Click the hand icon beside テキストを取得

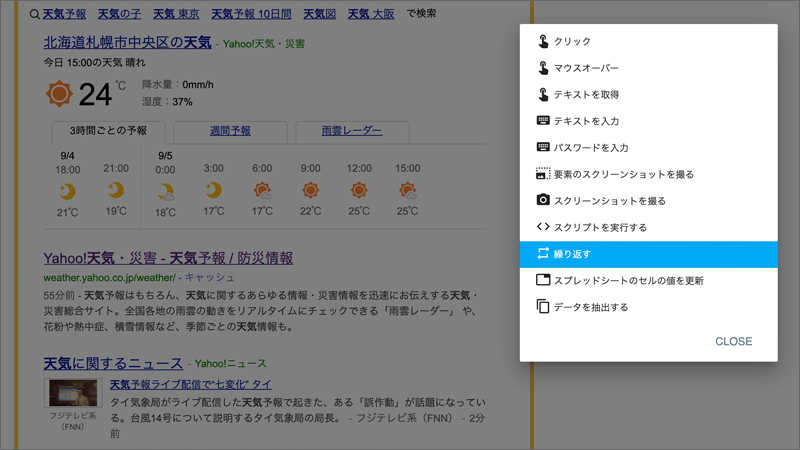point(543,94)
